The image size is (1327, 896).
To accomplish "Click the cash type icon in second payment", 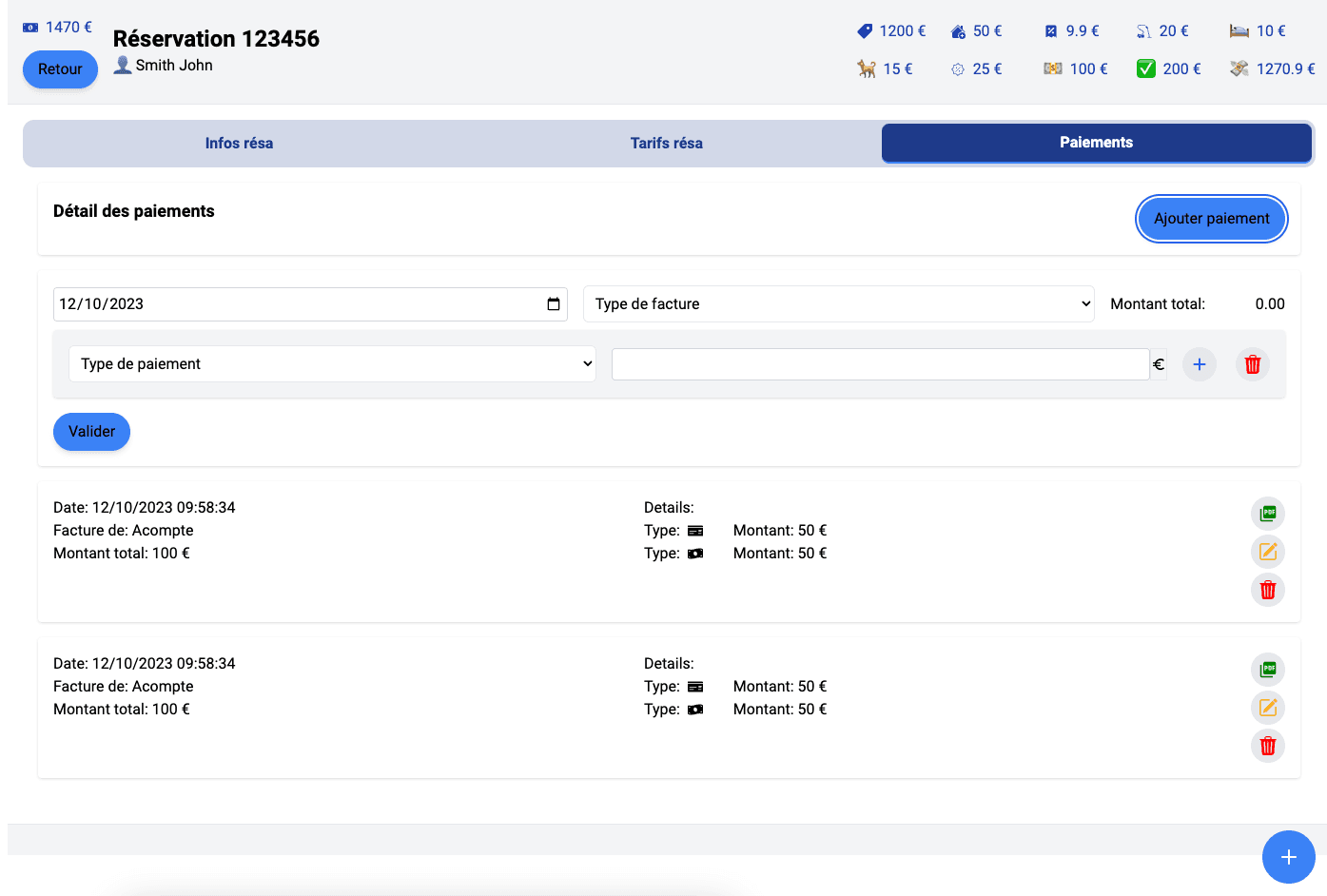I will 695,710.
